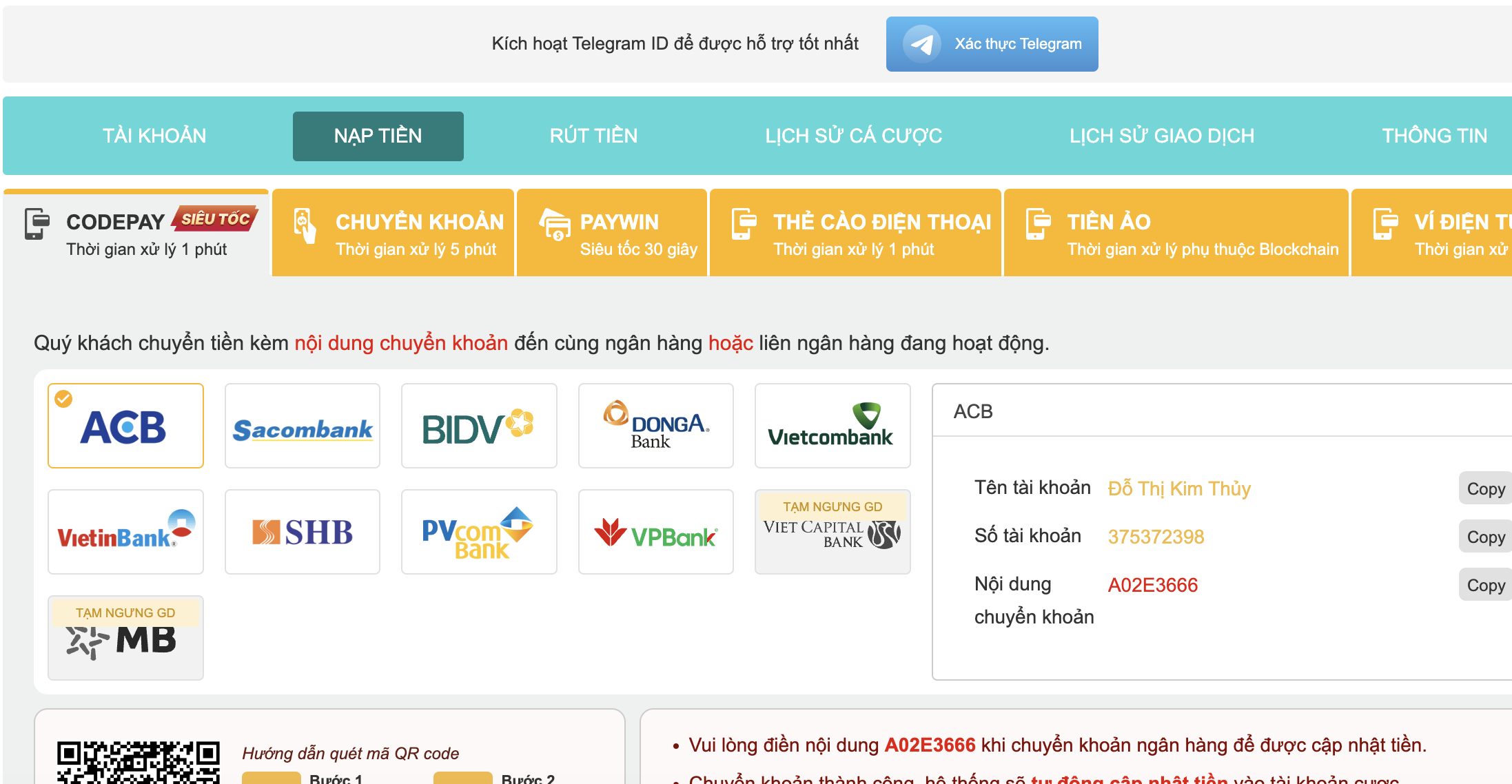The width and height of the screenshot is (1512, 784).
Task: Select the already-checked ACB bank option
Action: (125, 426)
